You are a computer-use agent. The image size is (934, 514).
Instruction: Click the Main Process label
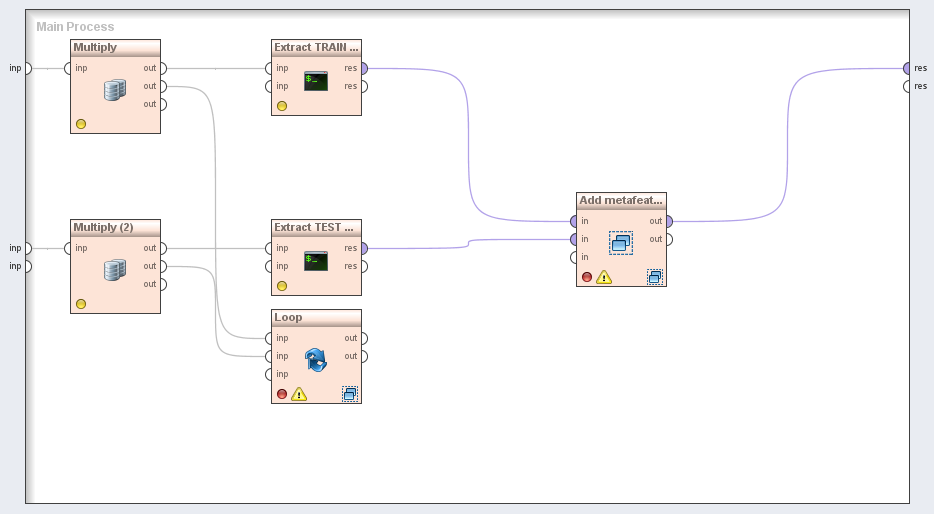coord(75,27)
